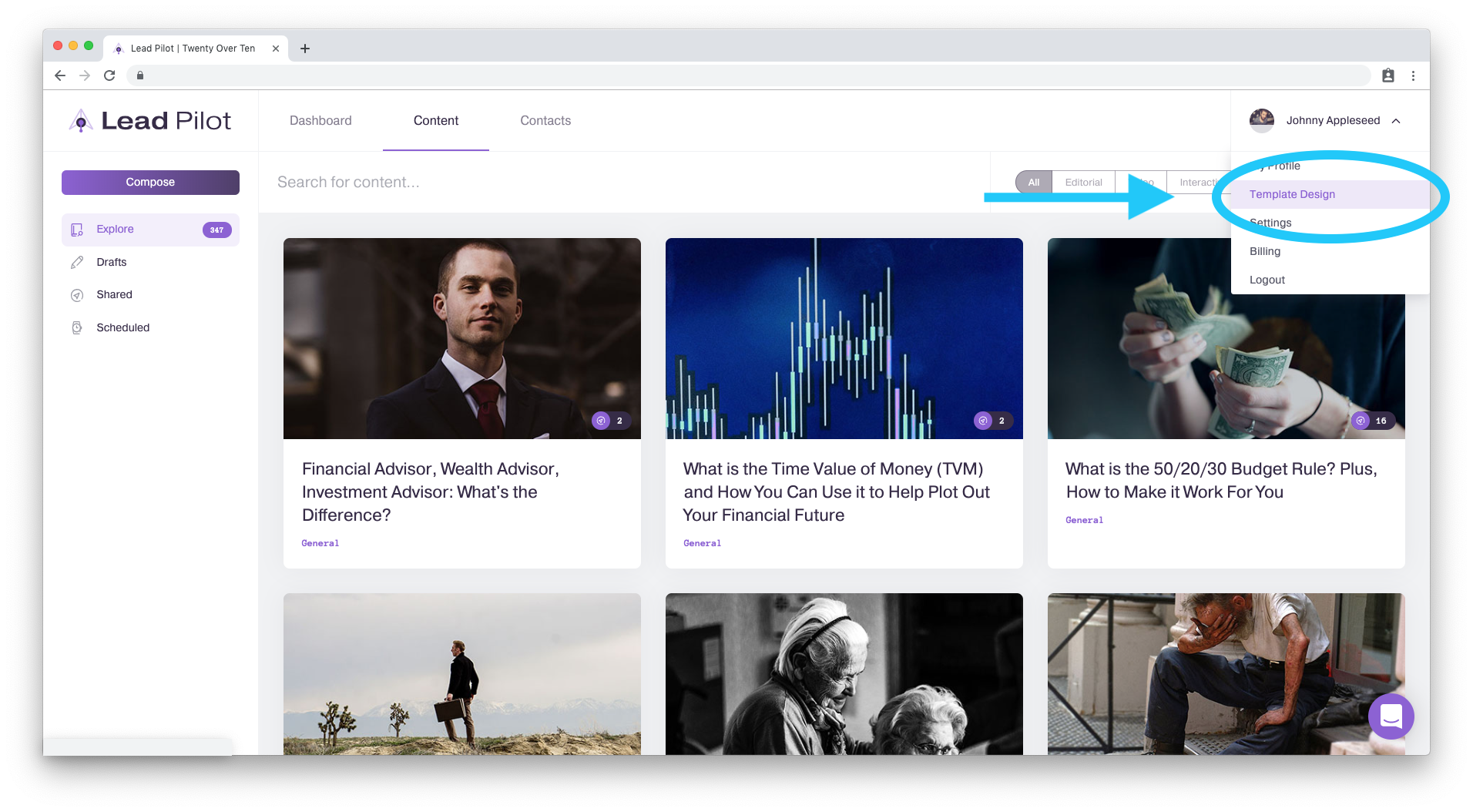Select the Drafts pencil icon in sidebar
1473x812 pixels.
point(76,262)
